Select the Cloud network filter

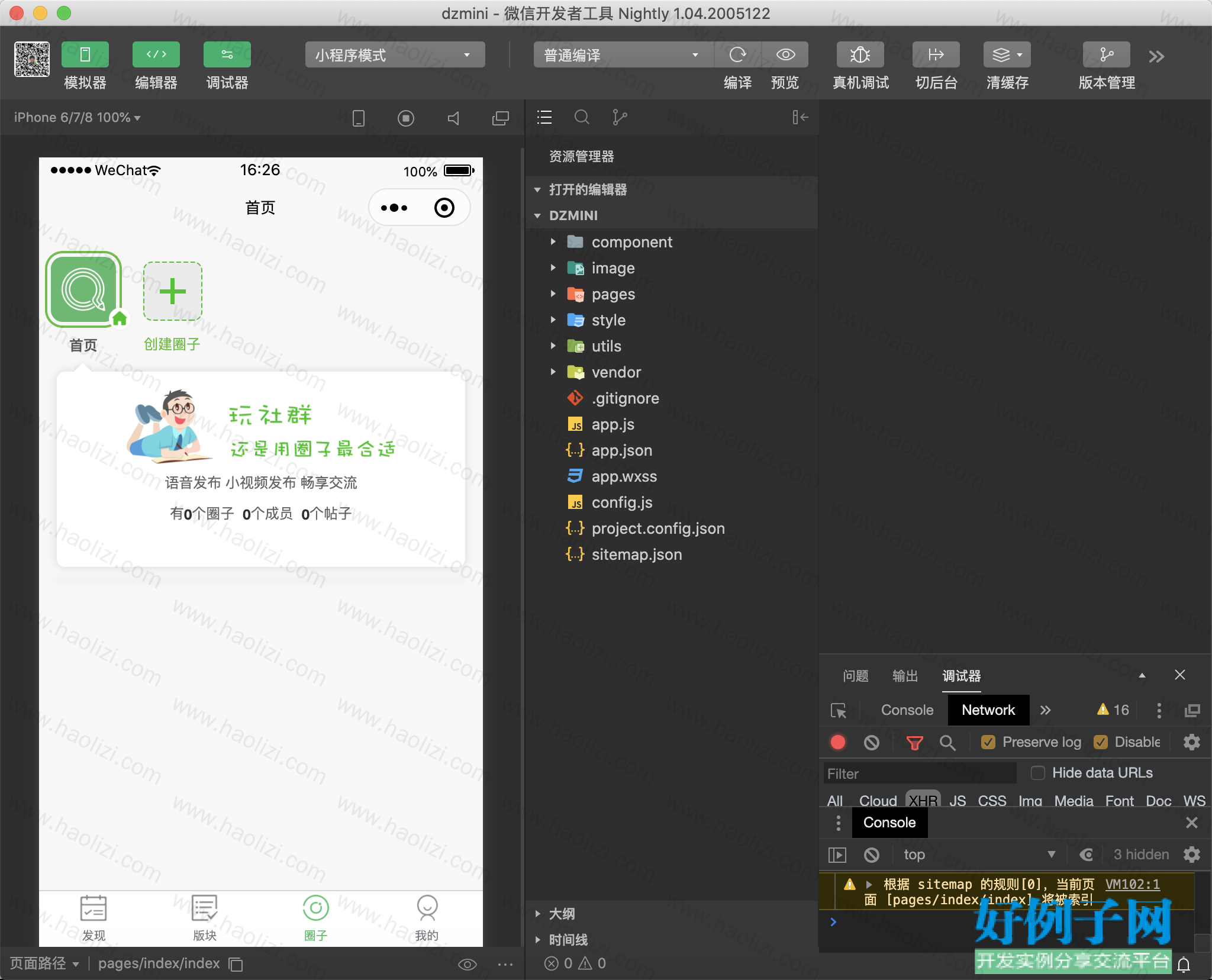tap(878, 800)
